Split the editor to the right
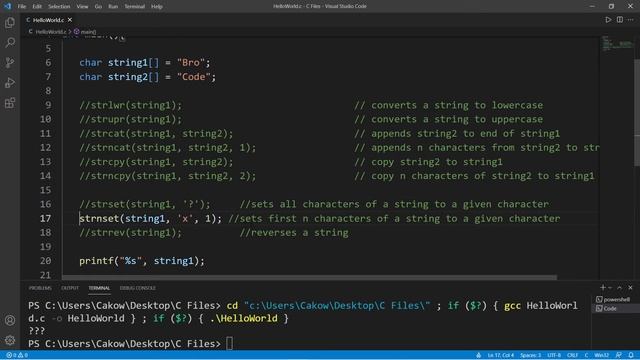 coord(620,20)
